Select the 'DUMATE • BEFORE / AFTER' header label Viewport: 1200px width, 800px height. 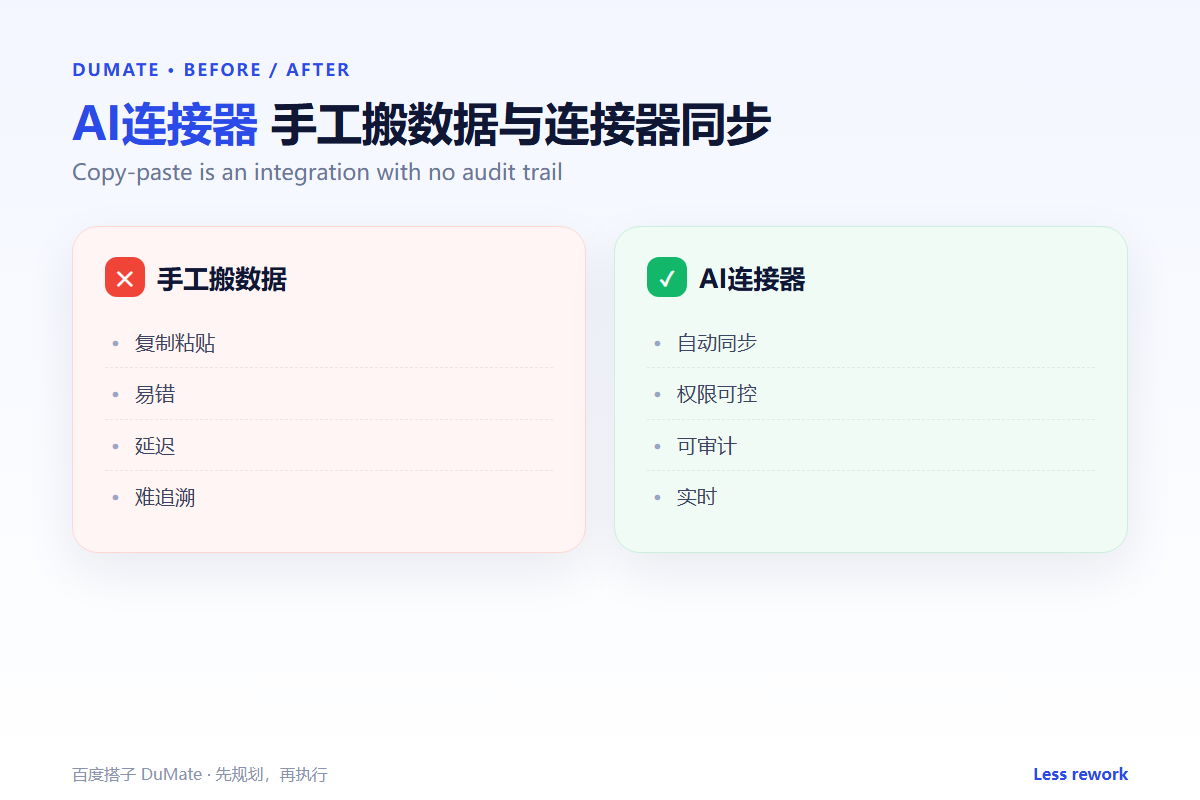point(211,70)
